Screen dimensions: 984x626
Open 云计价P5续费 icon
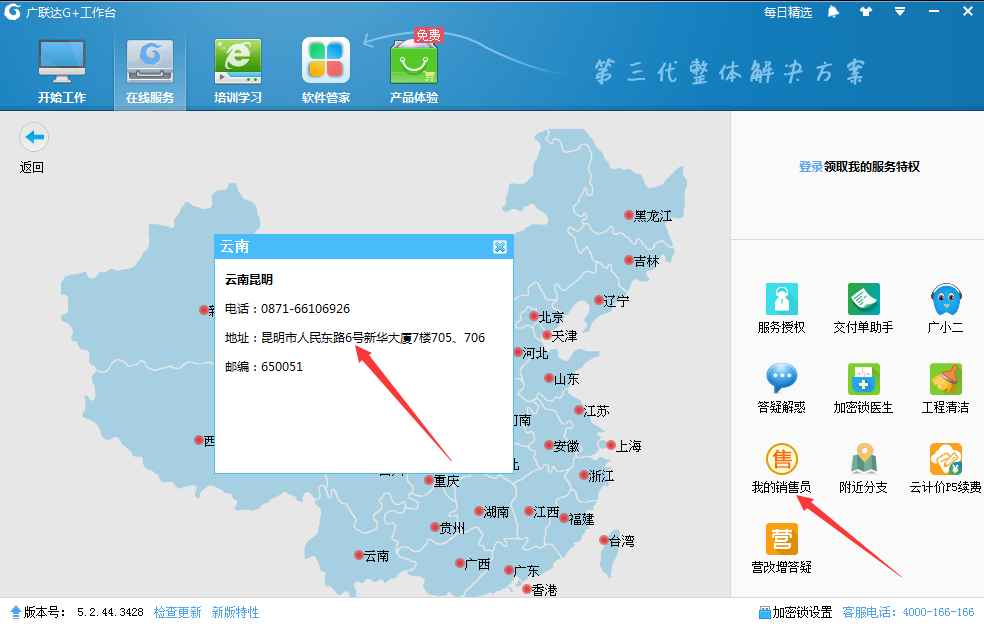pos(946,459)
